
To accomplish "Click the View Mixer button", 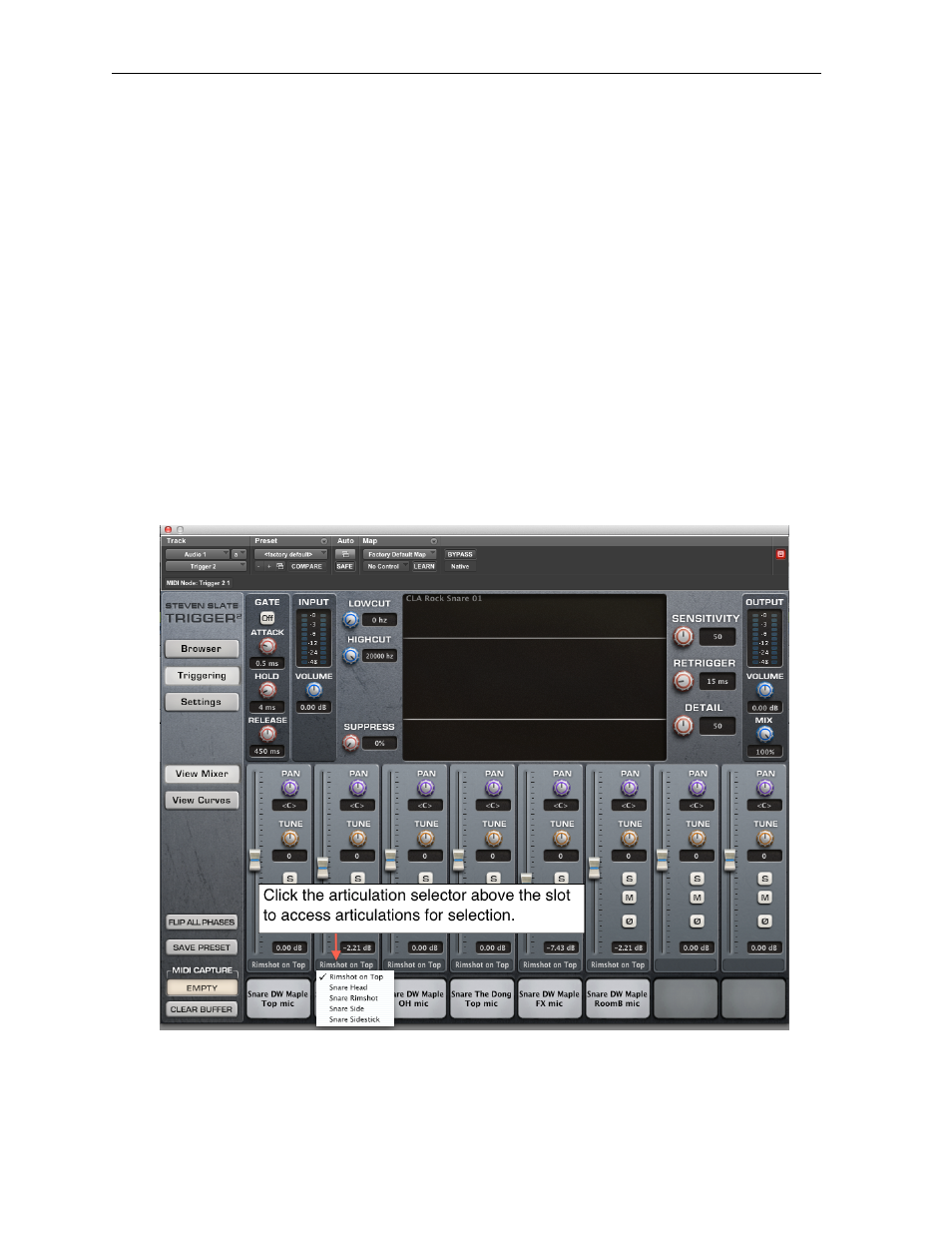I will point(202,774).
